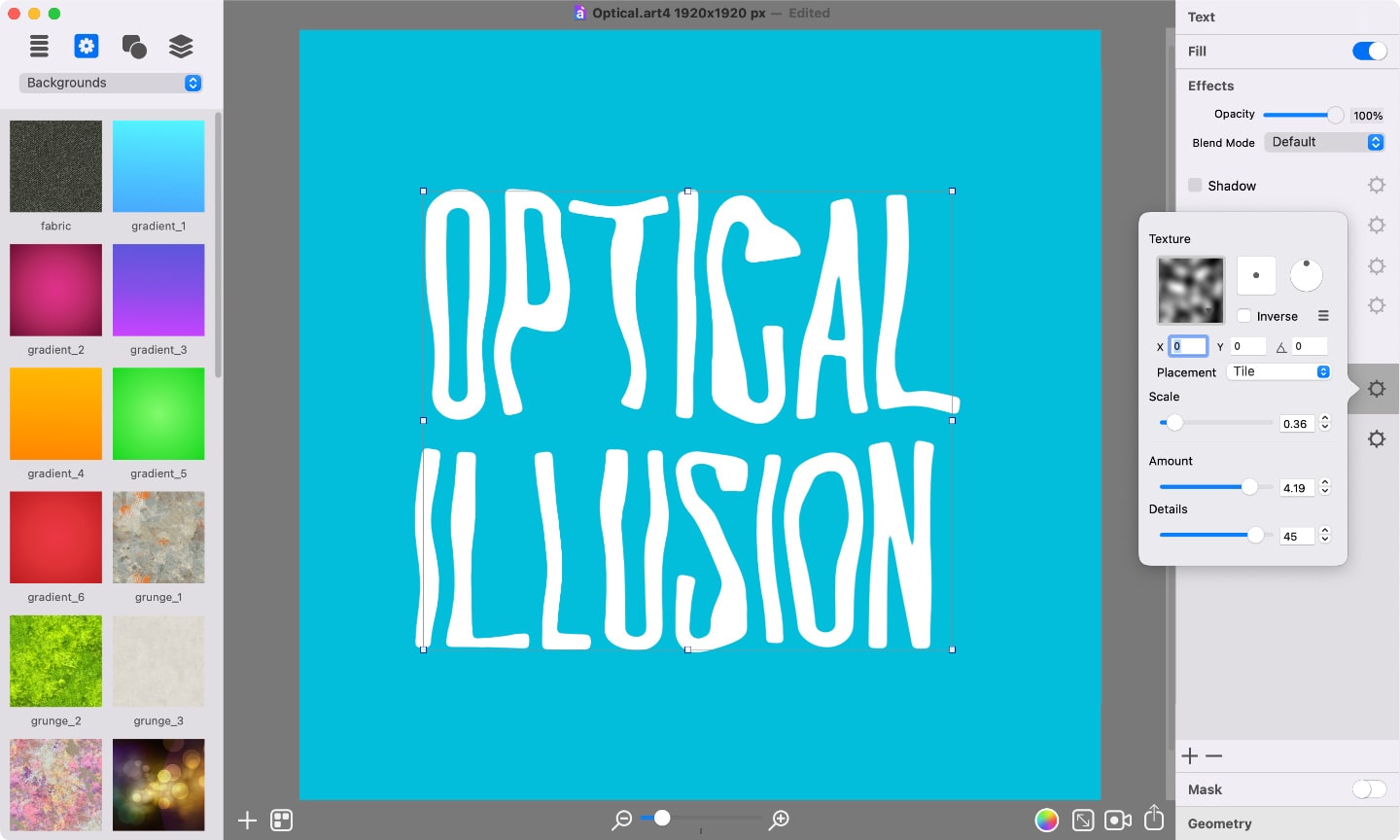The width and height of the screenshot is (1400, 840).
Task: Open the grid view icon below library
Action: point(282,821)
